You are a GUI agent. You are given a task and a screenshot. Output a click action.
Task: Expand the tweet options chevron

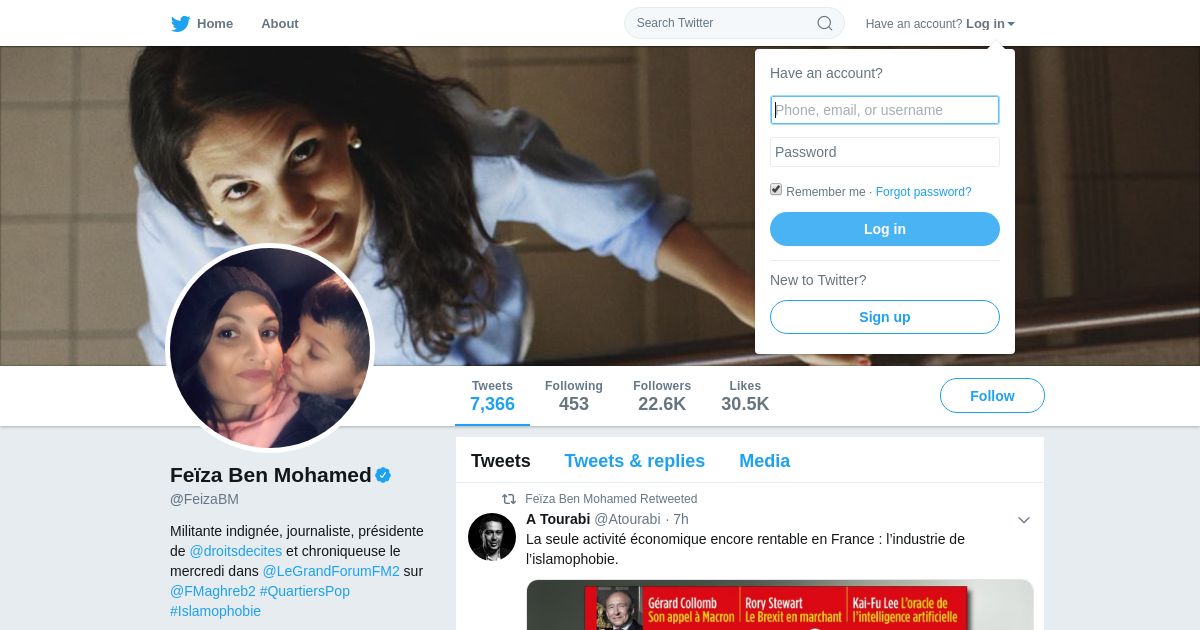coord(1023,520)
